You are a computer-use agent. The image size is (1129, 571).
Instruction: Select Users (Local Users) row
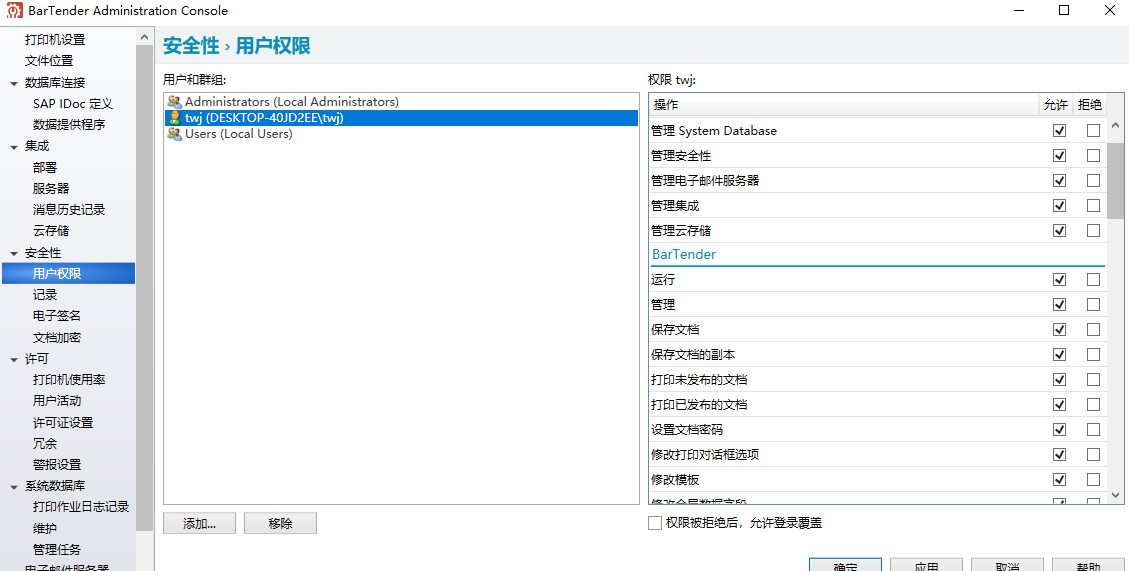pyautogui.click(x=401, y=134)
